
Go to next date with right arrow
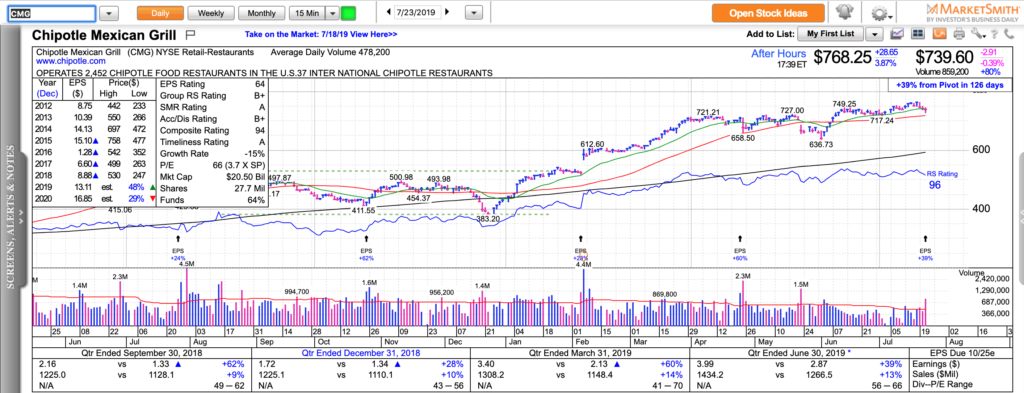tap(447, 12)
